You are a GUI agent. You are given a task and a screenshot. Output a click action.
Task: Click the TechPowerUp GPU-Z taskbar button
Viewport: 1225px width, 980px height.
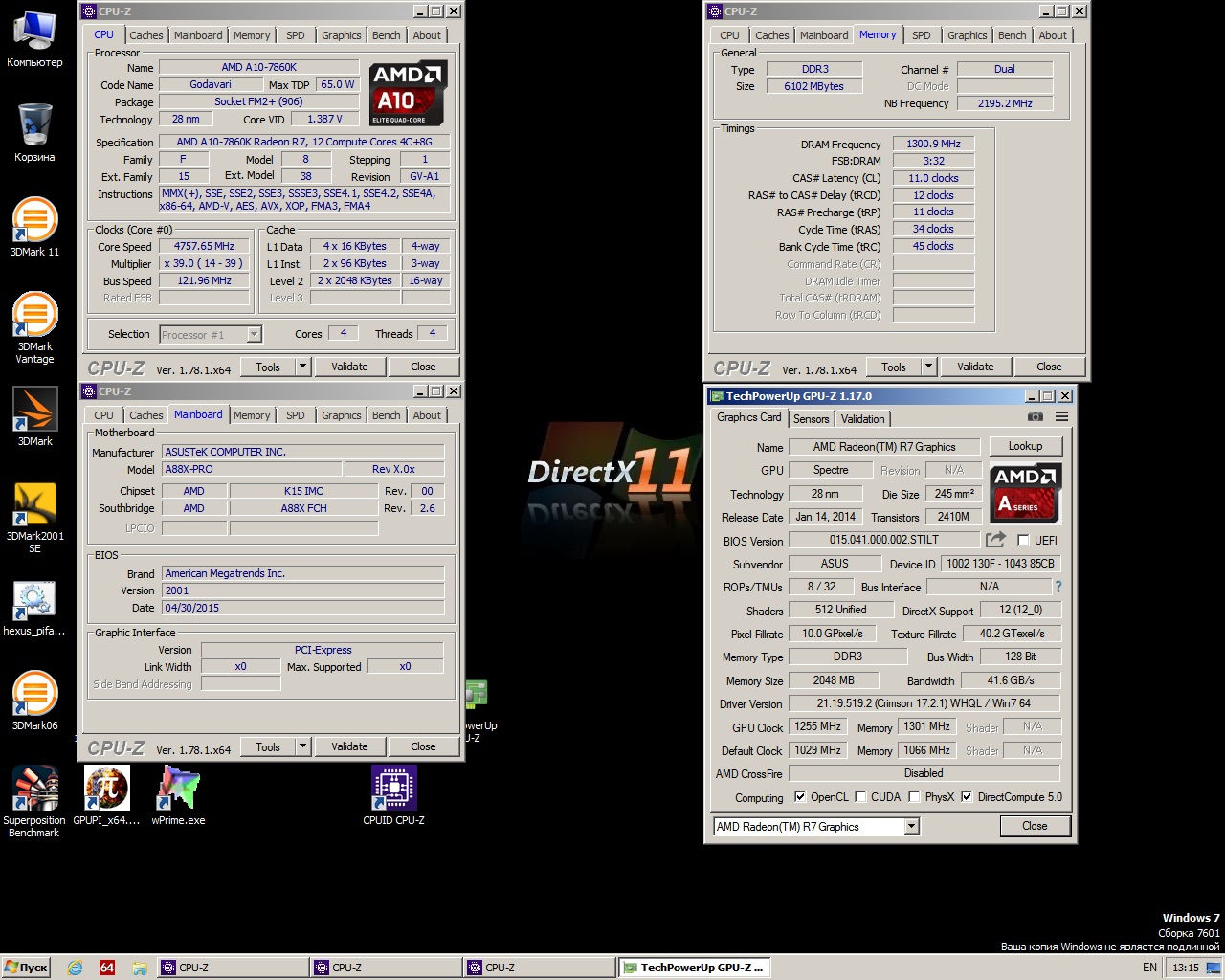pyautogui.click(x=693, y=968)
